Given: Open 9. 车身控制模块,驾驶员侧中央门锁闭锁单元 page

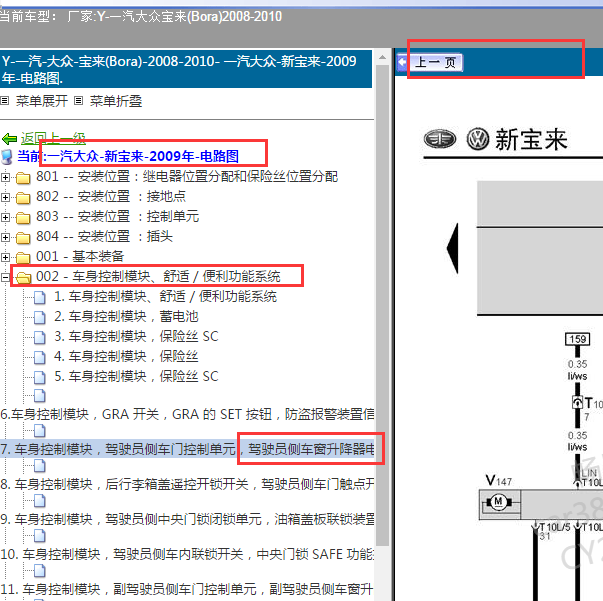Looking at the screenshot, I should coord(187,519).
